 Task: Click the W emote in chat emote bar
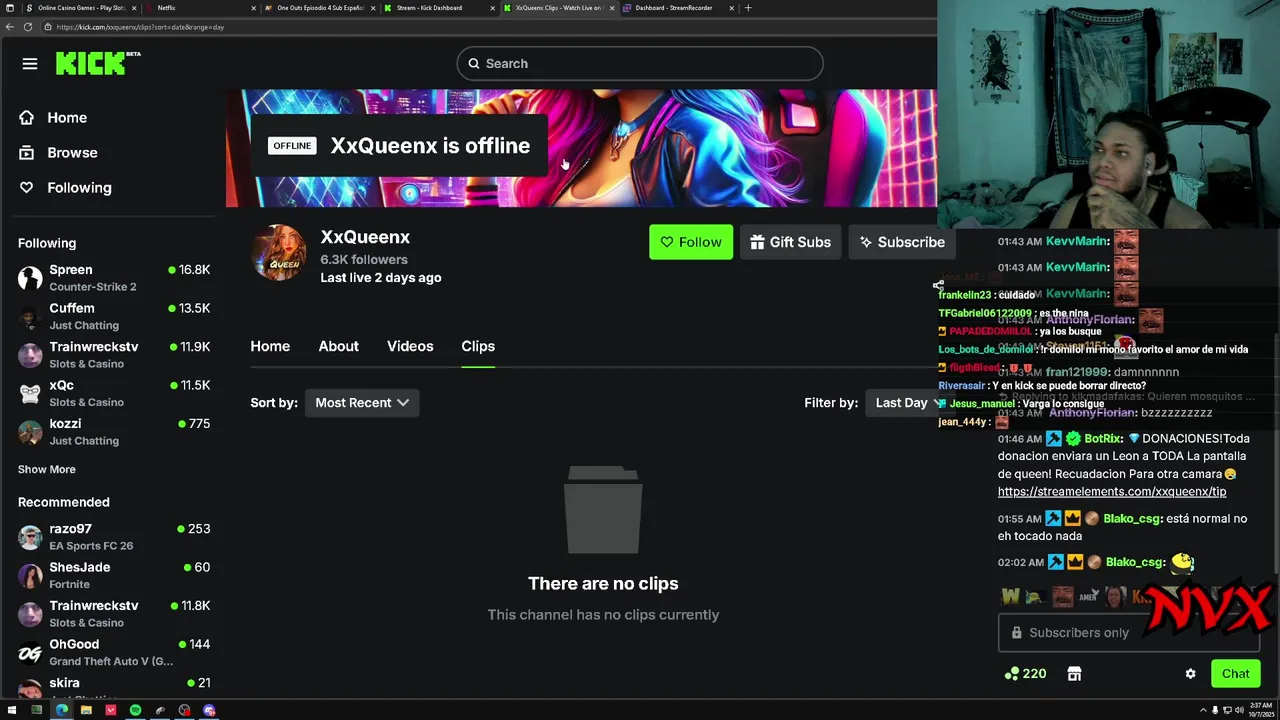(1010, 597)
